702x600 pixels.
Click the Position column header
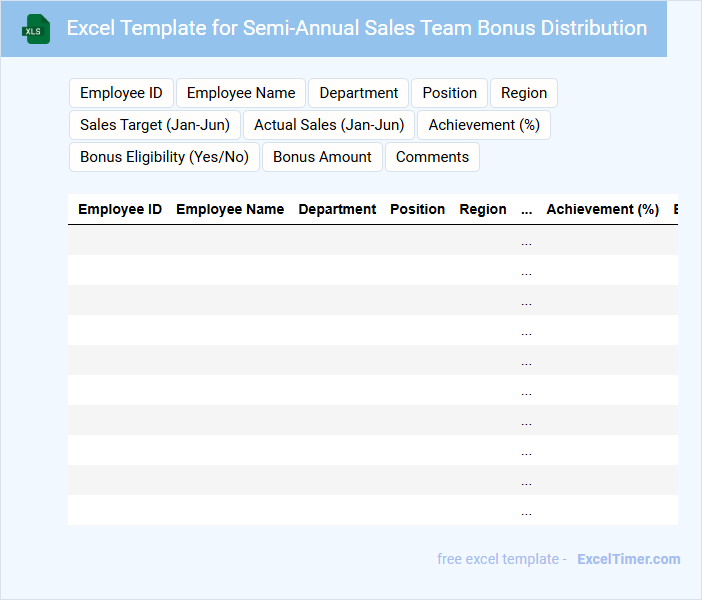pyautogui.click(x=417, y=210)
